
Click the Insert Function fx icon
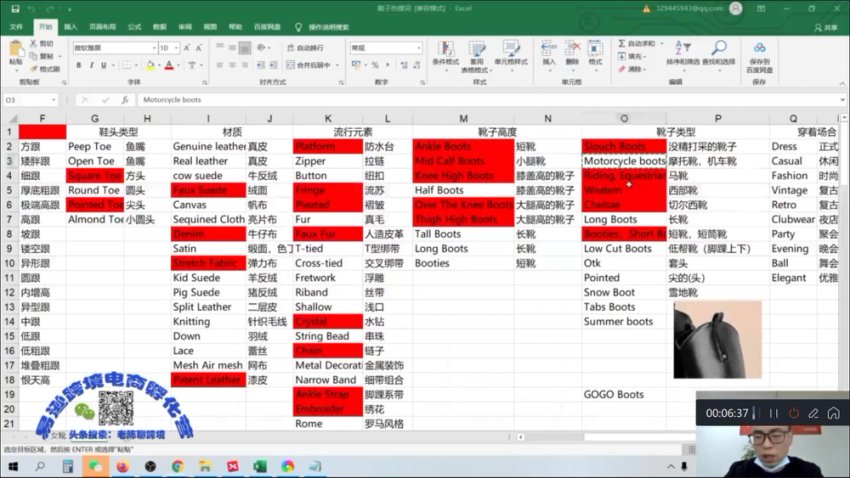[x=124, y=100]
